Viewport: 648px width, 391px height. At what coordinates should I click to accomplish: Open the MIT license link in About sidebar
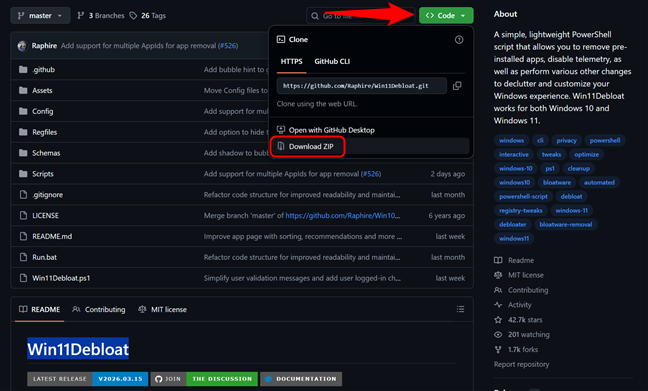519,275
